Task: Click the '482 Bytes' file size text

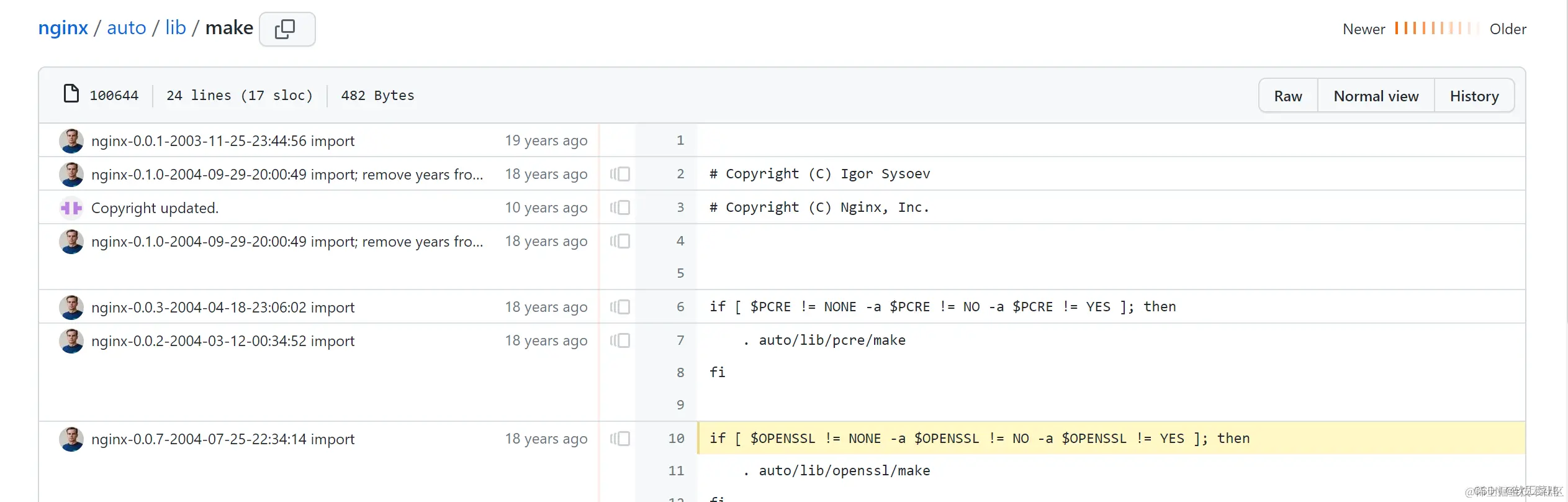Action: (x=377, y=96)
